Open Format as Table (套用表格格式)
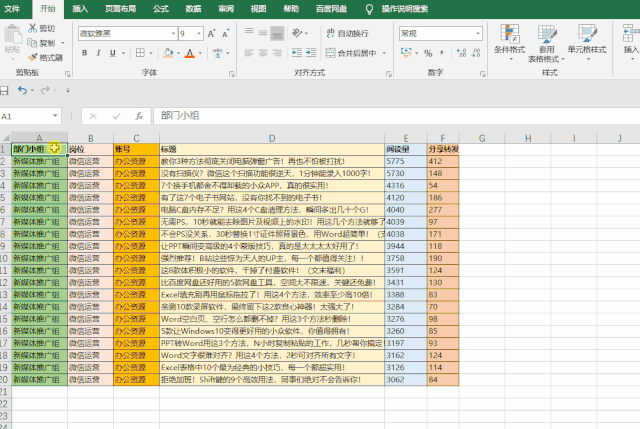640x429 pixels. (546, 43)
